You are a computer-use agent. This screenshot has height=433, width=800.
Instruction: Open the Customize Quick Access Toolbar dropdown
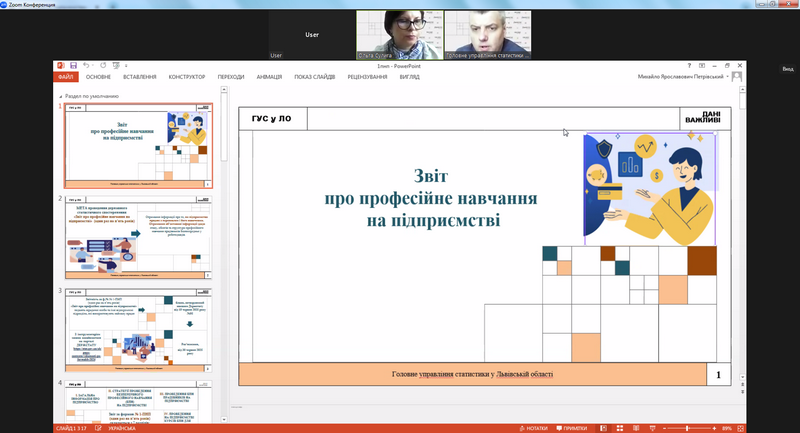tap(124, 65)
